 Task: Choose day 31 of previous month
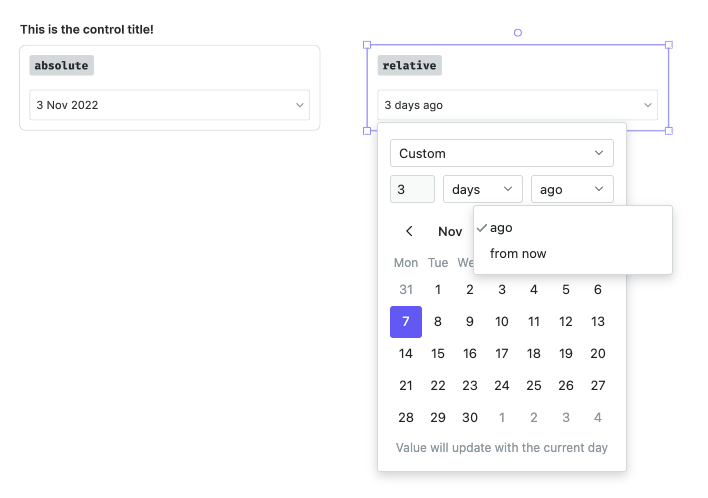click(406, 289)
